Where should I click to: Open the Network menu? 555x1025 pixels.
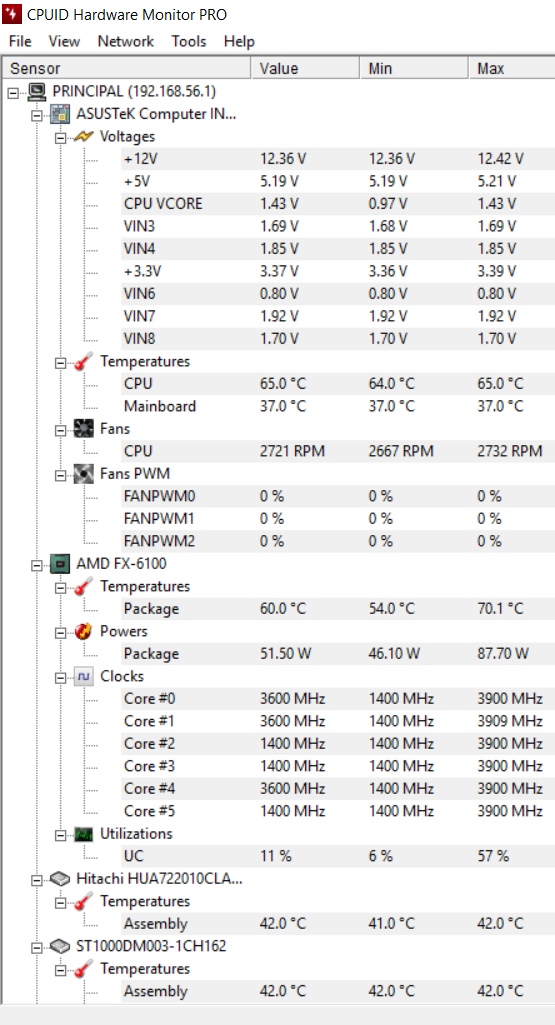tap(126, 41)
